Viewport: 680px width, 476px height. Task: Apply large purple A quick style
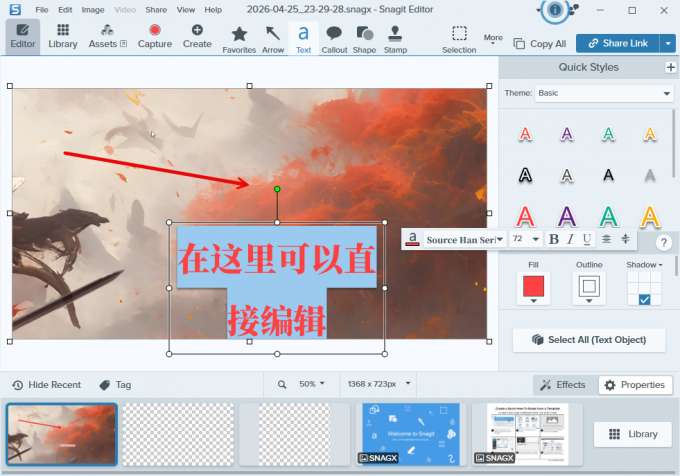click(567, 216)
